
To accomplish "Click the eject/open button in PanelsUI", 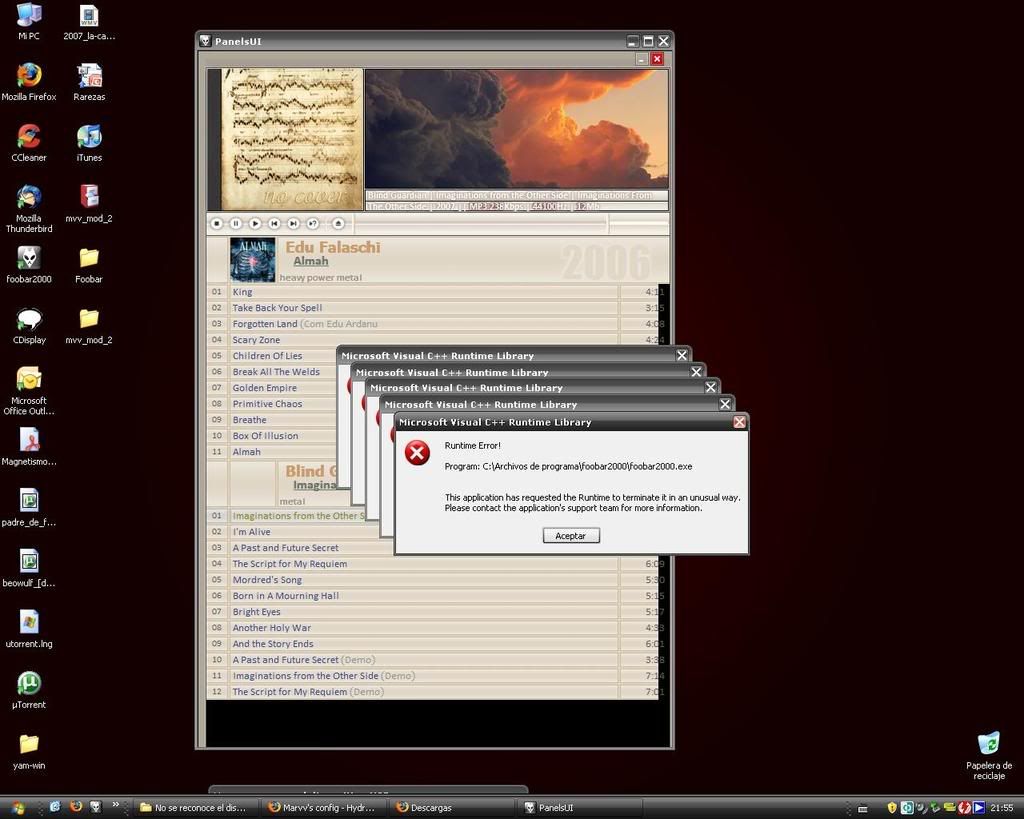I will pos(338,223).
